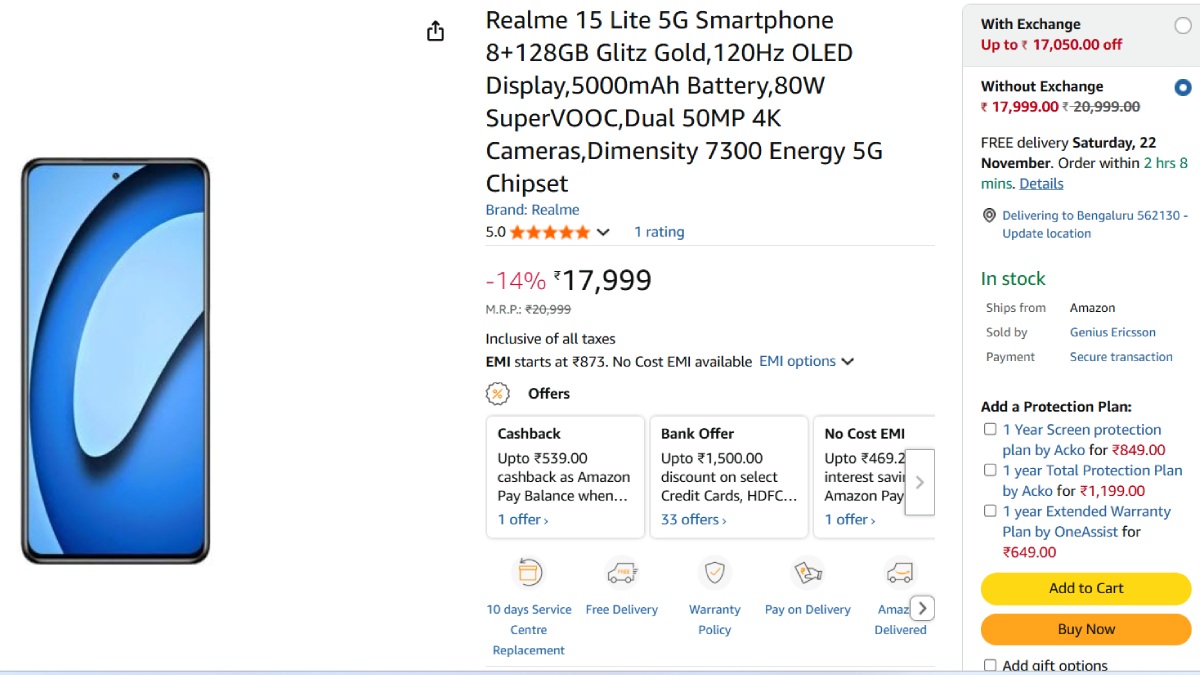Enable the Add gift options checkbox
Image resolution: width=1200 pixels, height=675 pixels.
[x=990, y=665]
